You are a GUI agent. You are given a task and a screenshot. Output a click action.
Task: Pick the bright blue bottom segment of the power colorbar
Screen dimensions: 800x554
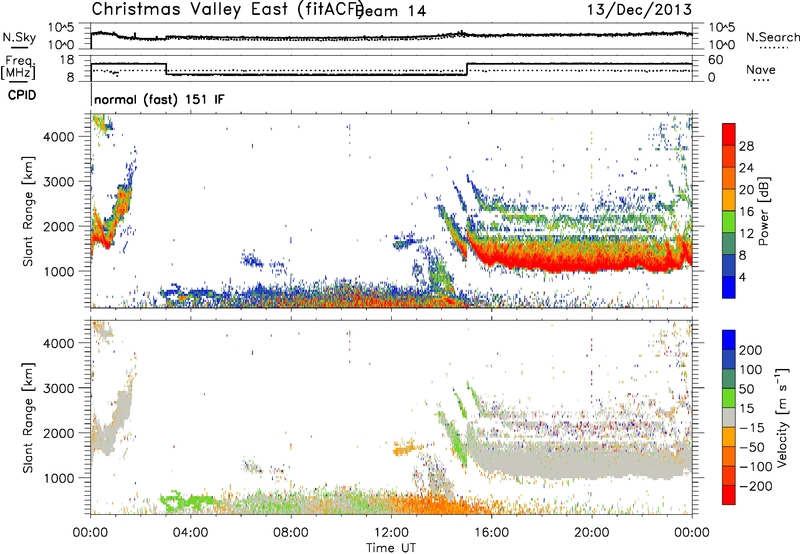click(x=729, y=287)
